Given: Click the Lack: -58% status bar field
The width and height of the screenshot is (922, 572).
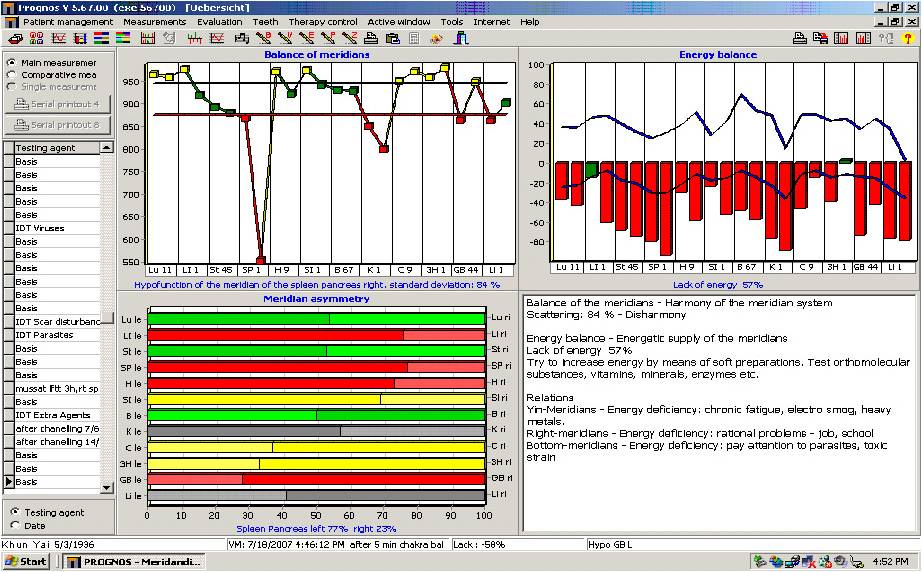Looking at the screenshot, I should [x=517, y=544].
